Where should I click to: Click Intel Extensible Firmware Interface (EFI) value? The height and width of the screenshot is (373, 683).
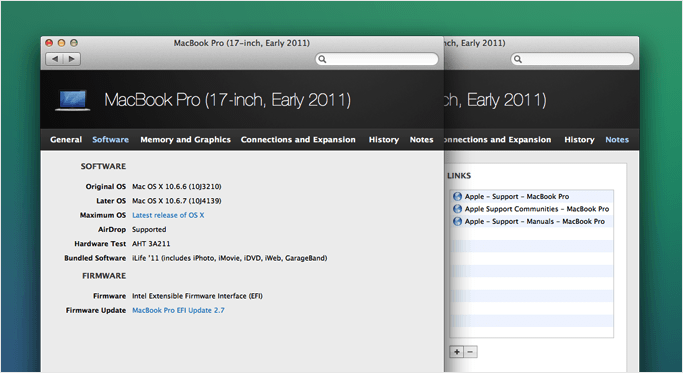point(197,296)
